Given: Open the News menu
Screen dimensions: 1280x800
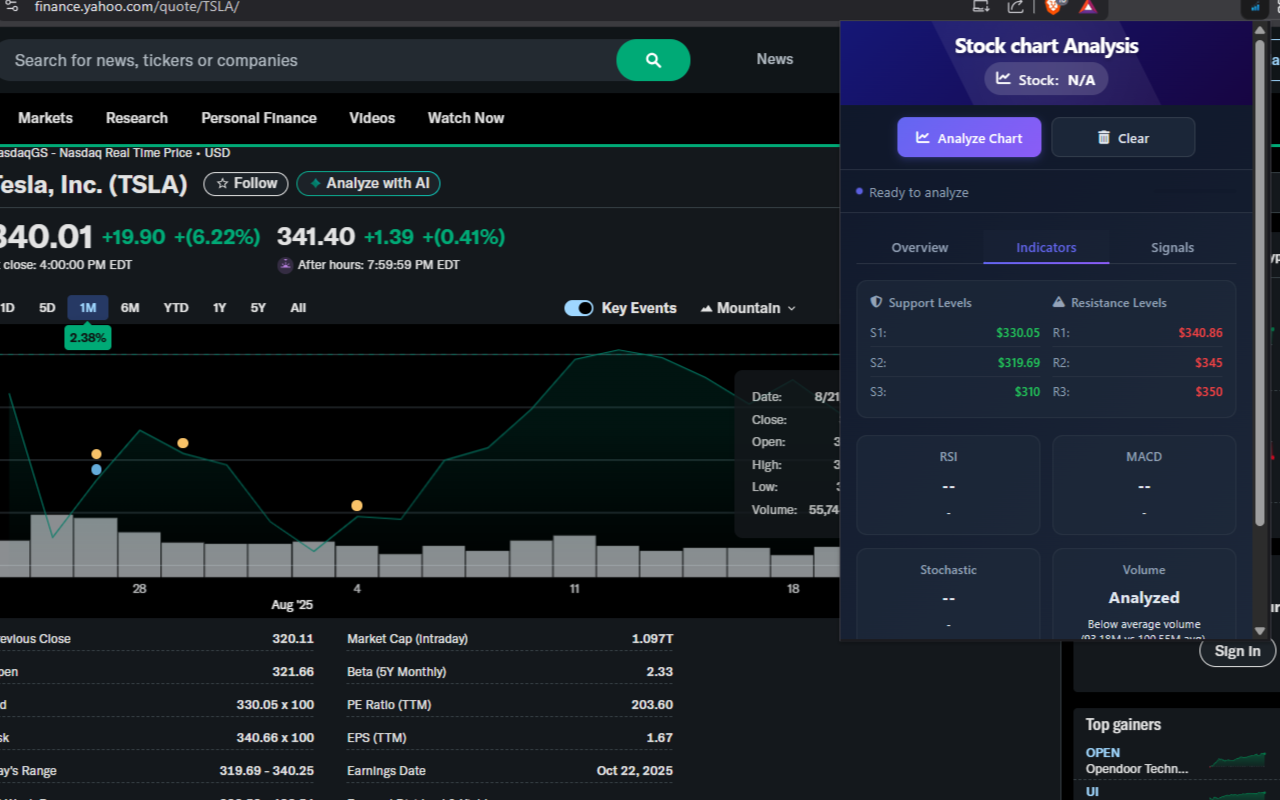Looking at the screenshot, I should click(775, 59).
